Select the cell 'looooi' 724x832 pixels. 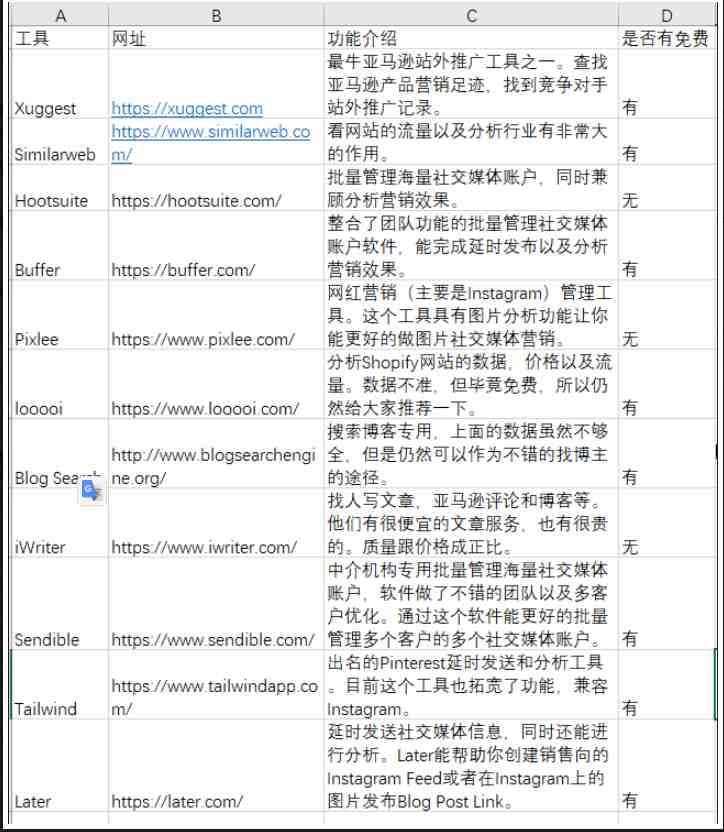pos(59,384)
